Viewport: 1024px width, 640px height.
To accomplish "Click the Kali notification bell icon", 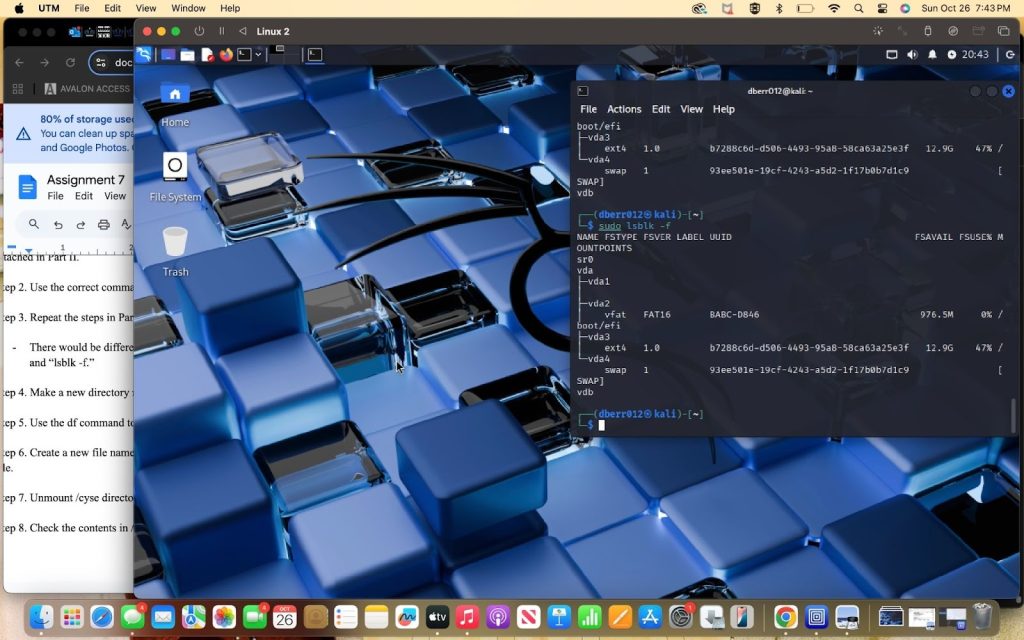I will 933,54.
